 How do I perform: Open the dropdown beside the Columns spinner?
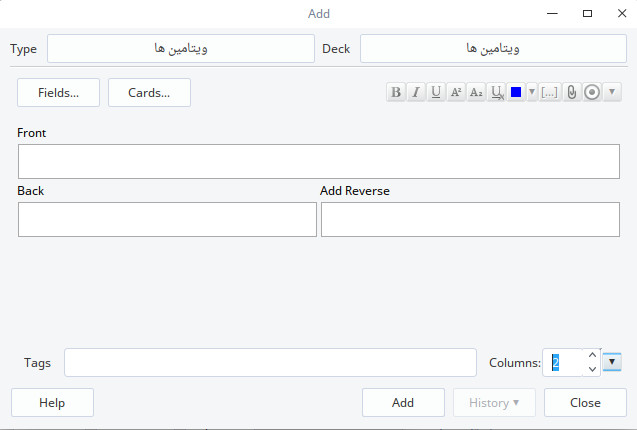coord(613,362)
